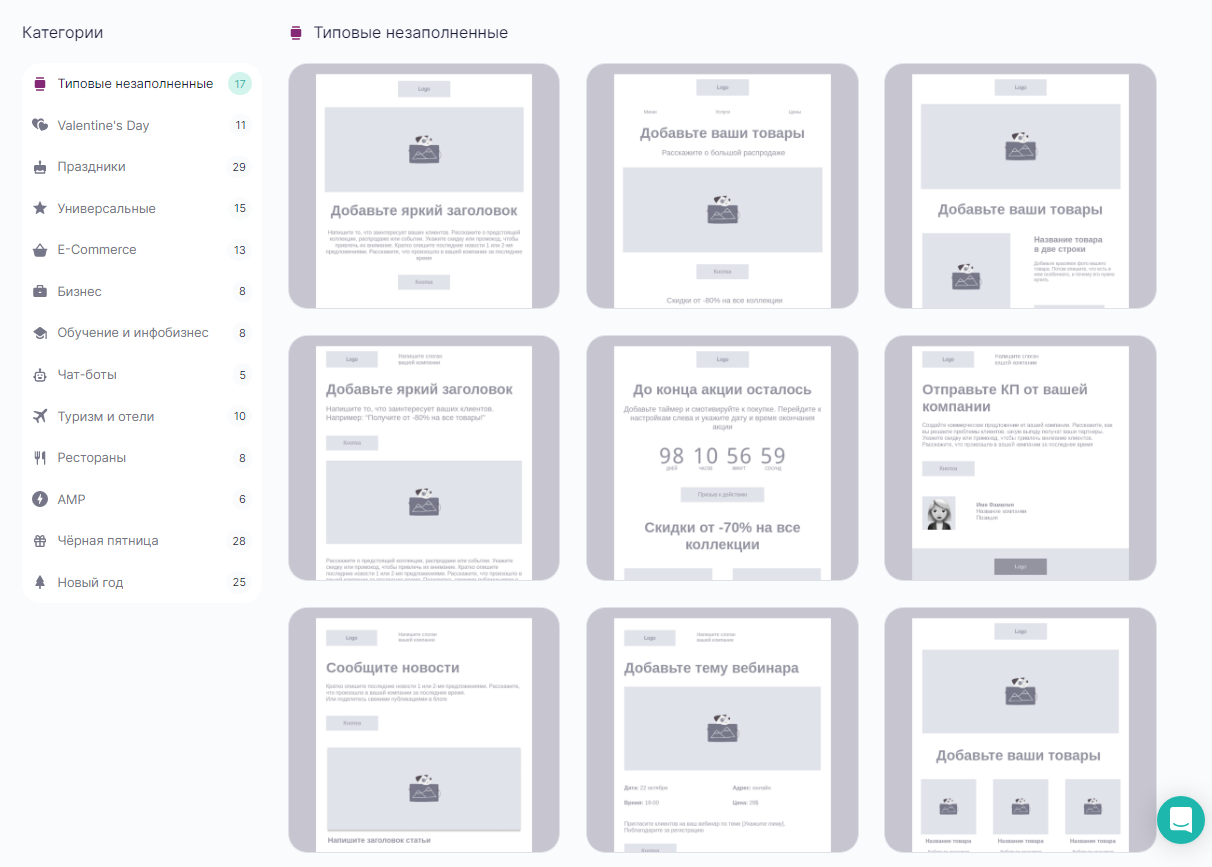
Task: Click the Чат-боты robot icon
Action: click(40, 375)
